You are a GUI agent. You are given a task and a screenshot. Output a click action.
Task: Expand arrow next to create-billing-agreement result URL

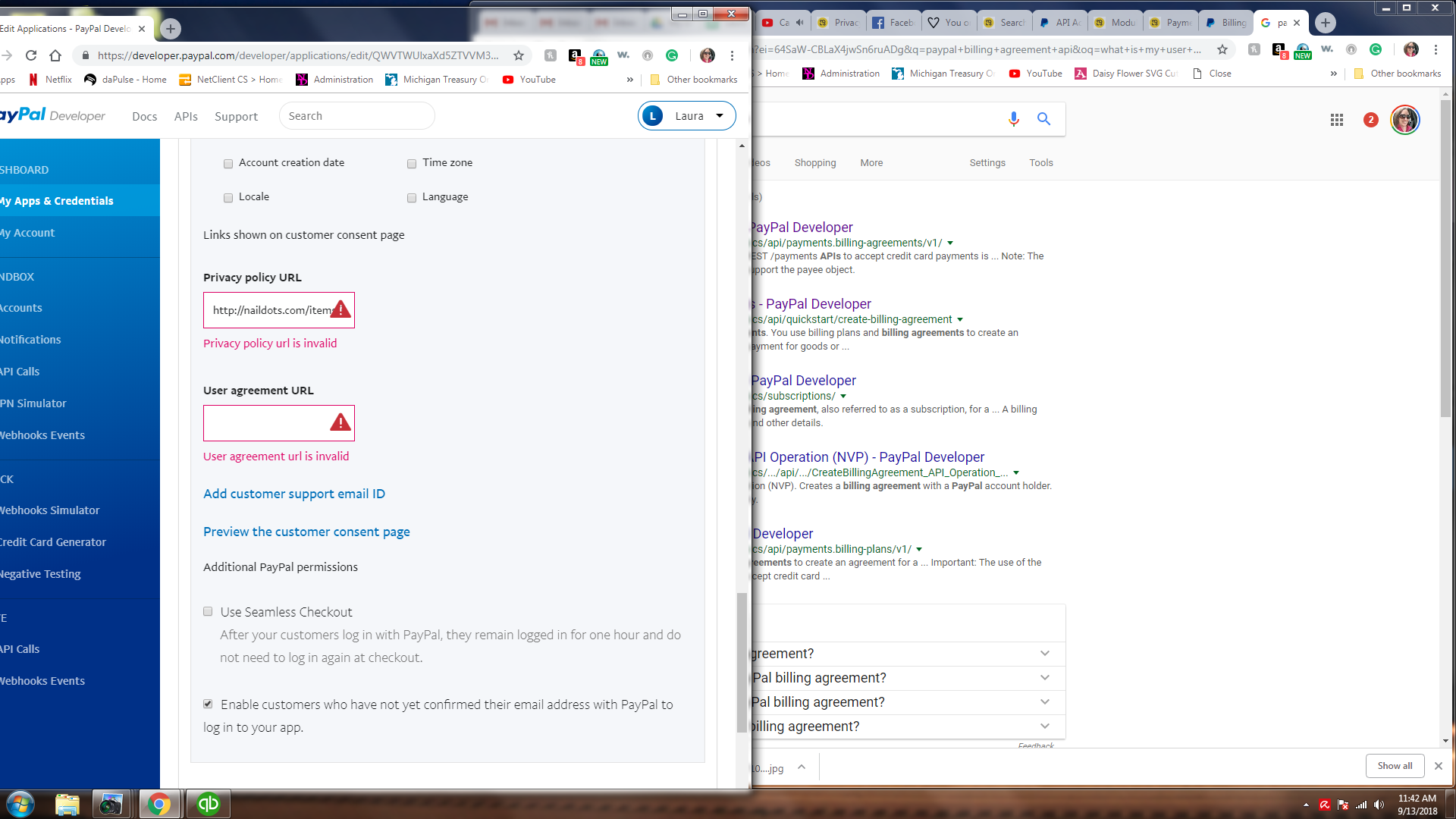tap(960, 320)
